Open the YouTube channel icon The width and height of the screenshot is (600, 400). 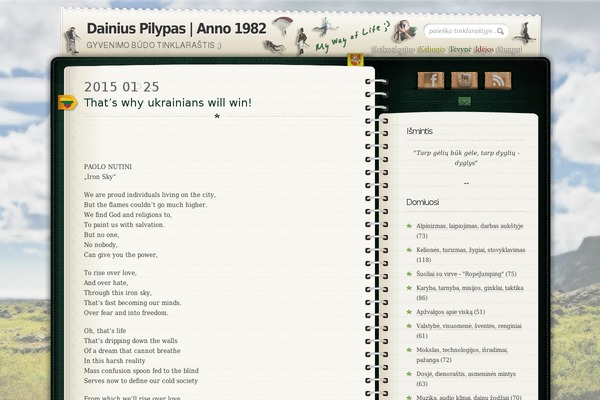(464, 80)
